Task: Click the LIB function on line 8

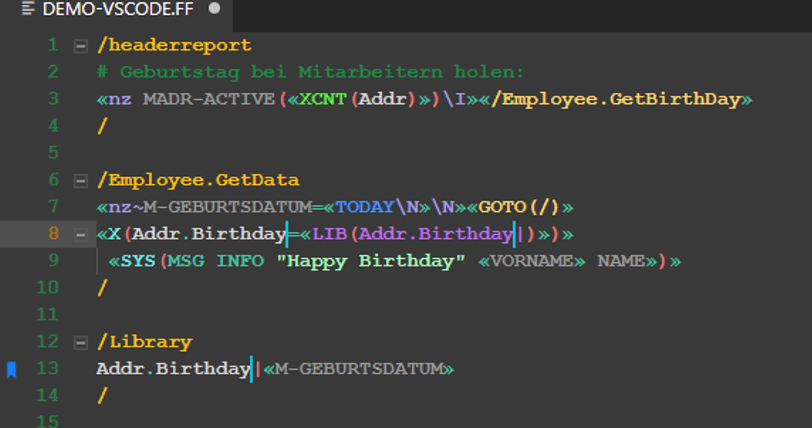Action: pos(329,234)
